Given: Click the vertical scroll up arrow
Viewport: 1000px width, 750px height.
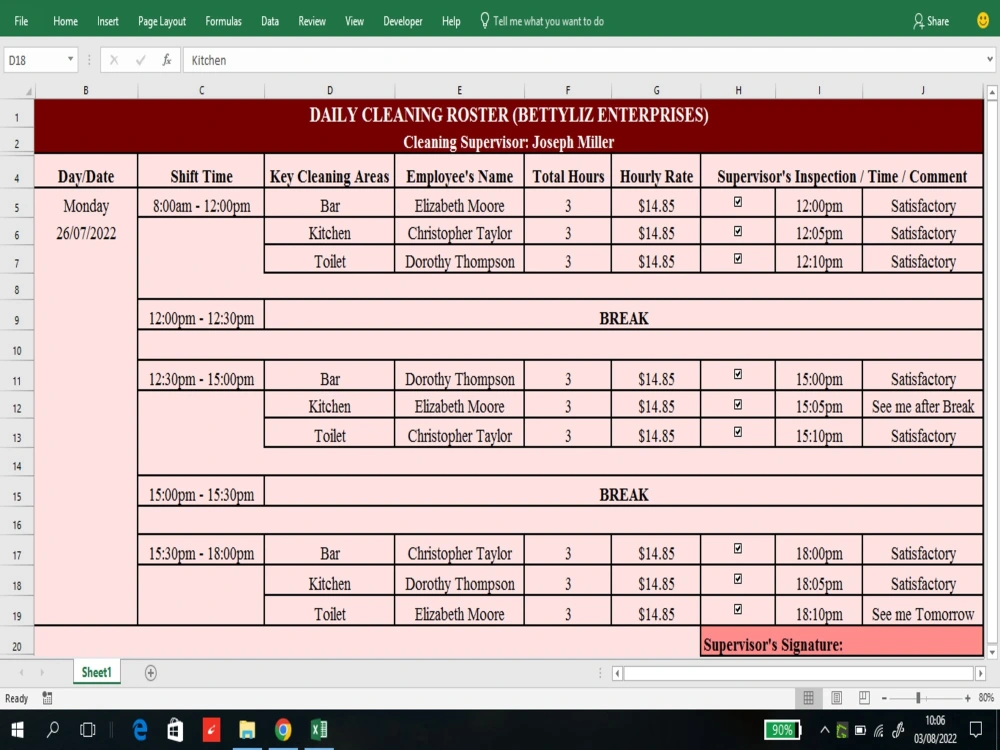Looking at the screenshot, I should [x=992, y=92].
